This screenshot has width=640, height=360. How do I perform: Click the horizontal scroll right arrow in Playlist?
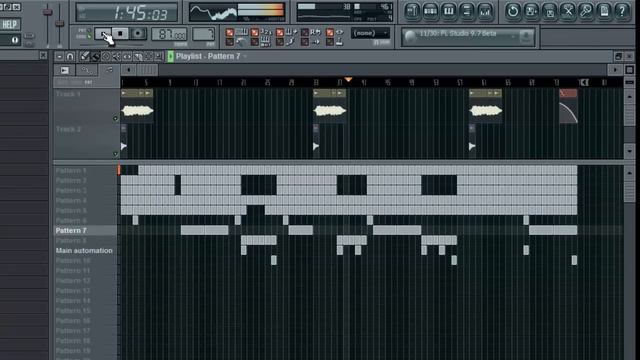[x=615, y=70]
